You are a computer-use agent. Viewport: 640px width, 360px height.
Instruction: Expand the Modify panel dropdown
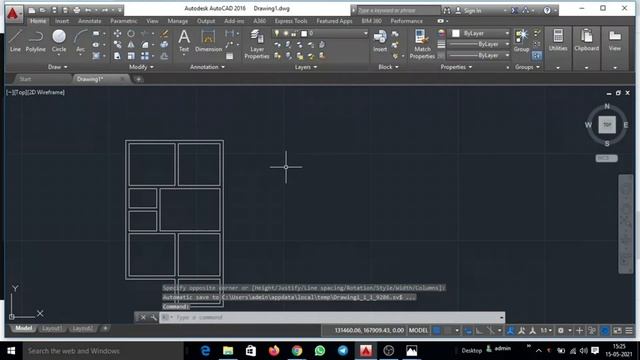[x=141, y=67]
